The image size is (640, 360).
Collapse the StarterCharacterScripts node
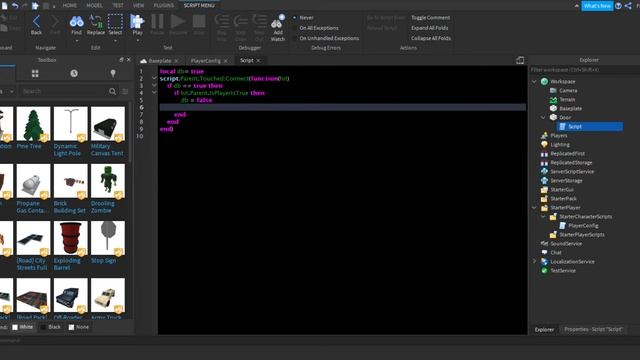click(x=543, y=217)
